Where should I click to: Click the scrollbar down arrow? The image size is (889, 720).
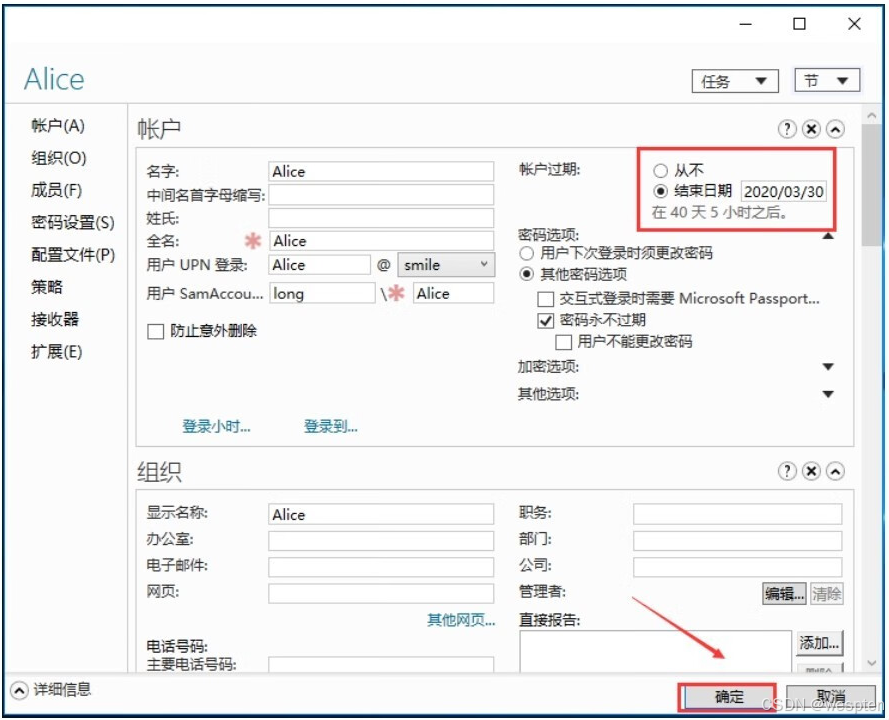click(x=872, y=662)
